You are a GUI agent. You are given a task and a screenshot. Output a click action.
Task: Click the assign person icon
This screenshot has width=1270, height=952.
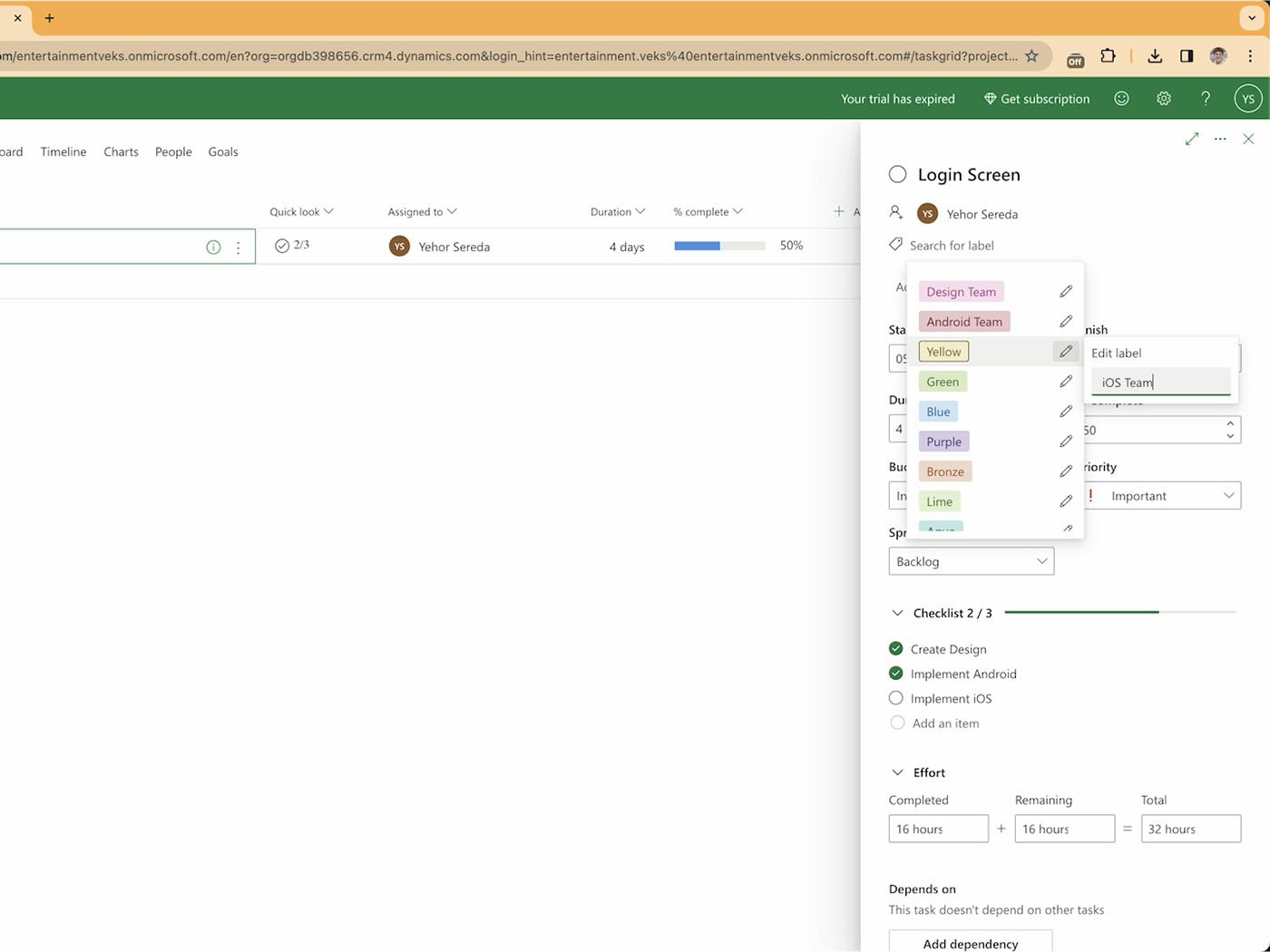click(x=895, y=212)
